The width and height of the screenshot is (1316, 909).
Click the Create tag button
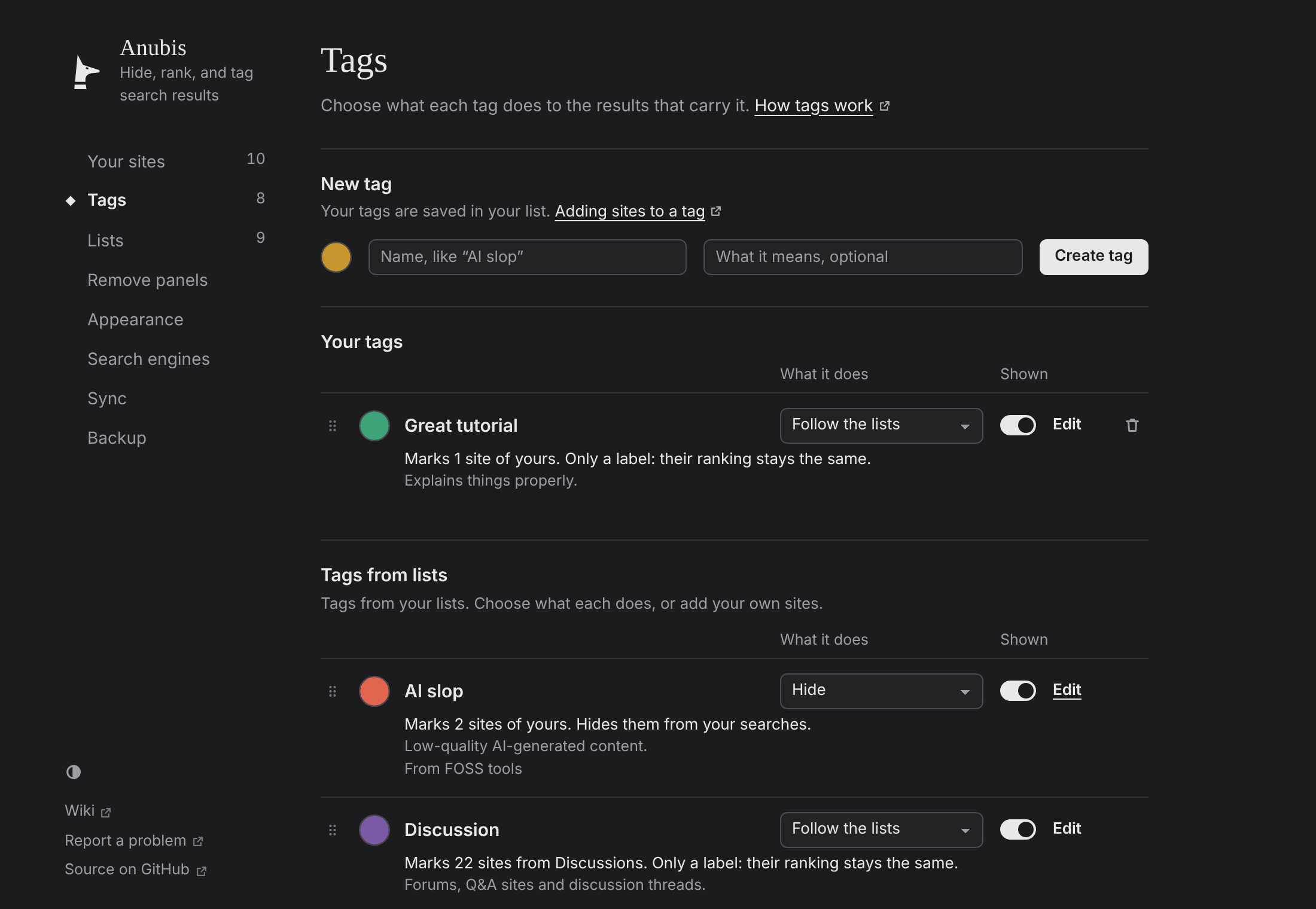1093,257
